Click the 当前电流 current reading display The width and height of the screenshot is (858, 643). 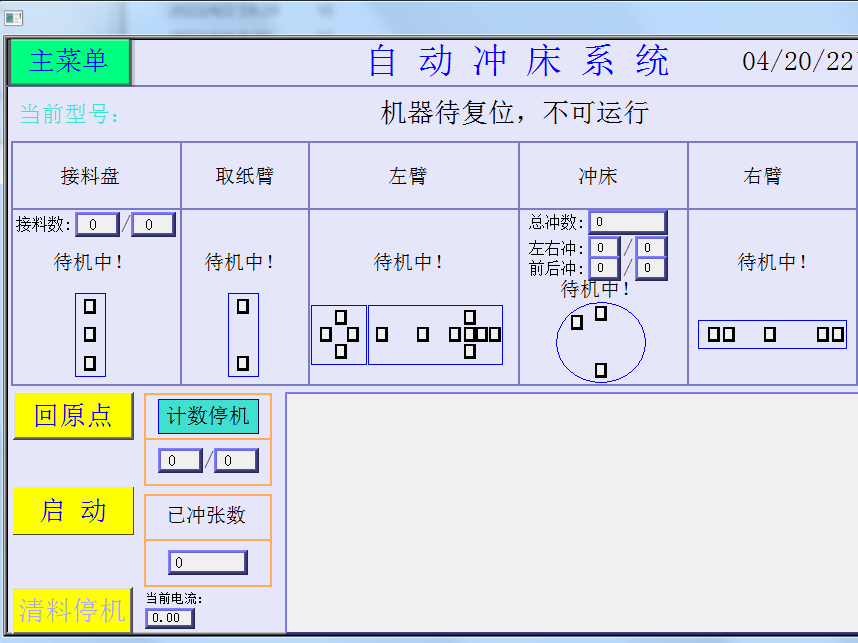[167, 618]
